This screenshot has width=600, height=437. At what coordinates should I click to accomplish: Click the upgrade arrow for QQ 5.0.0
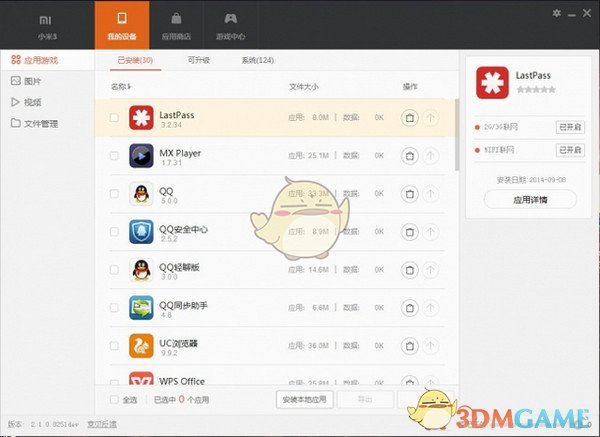(x=430, y=194)
